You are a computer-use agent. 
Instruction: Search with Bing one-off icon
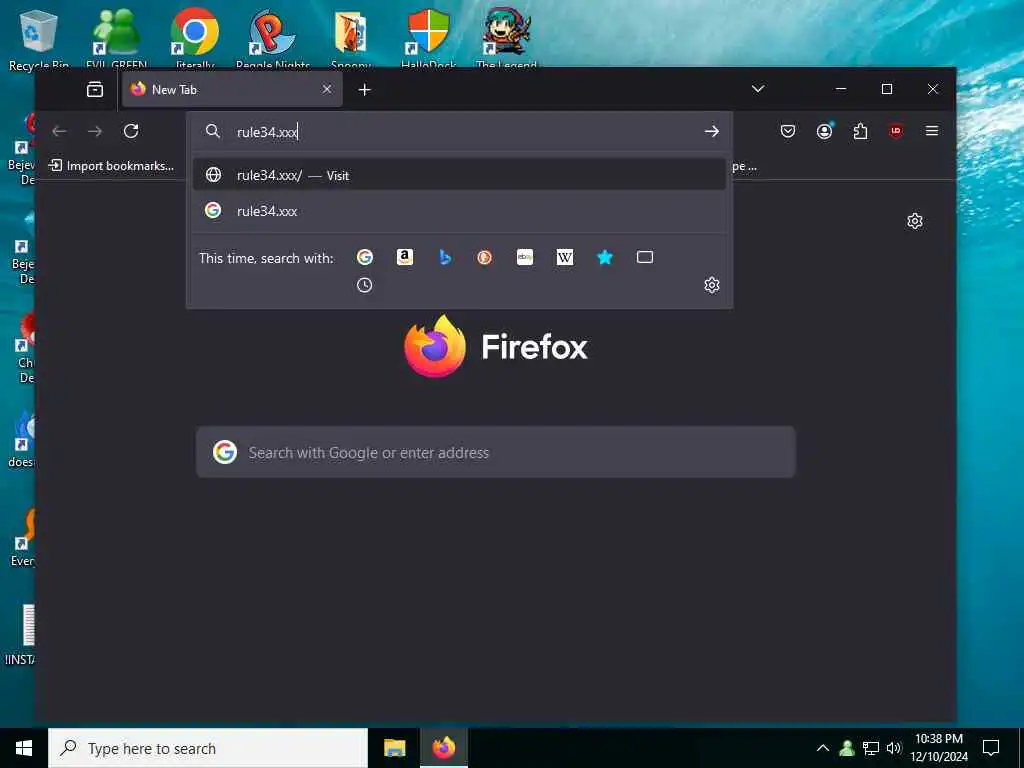pos(445,257)
